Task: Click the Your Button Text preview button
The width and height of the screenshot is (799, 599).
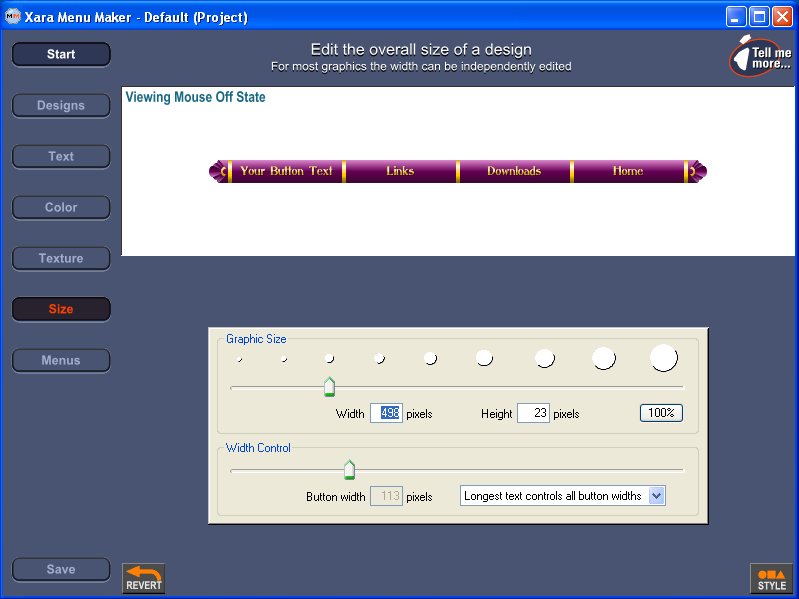Action: (x=286, y=171)
